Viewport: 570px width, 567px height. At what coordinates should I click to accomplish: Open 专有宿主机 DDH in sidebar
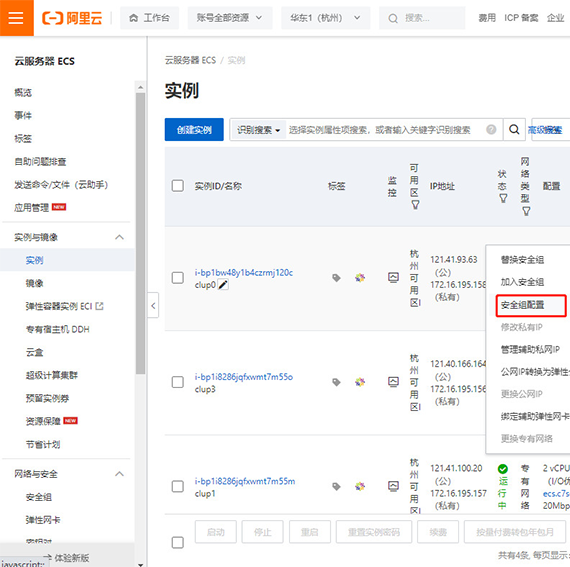click(57, 329)
